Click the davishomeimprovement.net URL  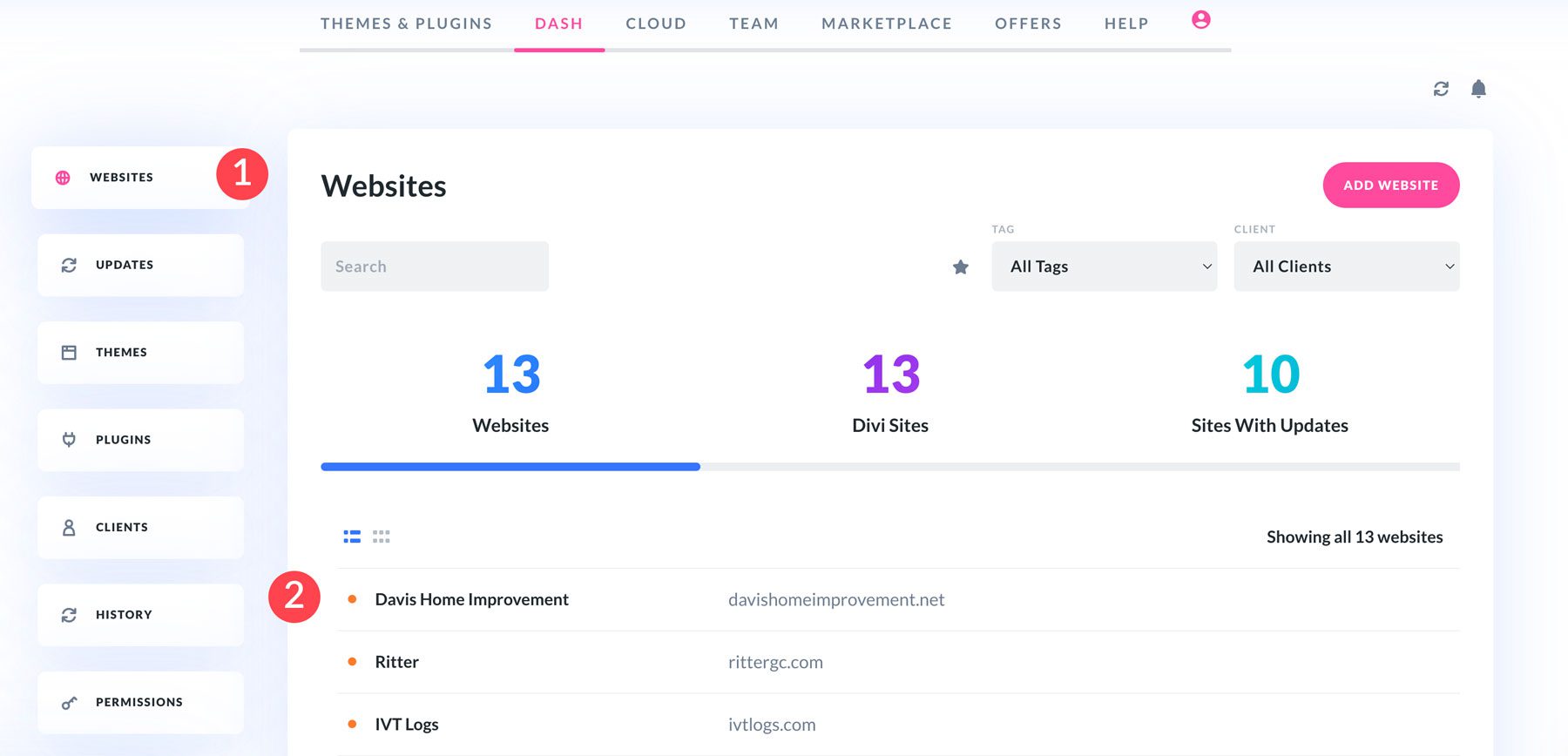coord(836,599)
